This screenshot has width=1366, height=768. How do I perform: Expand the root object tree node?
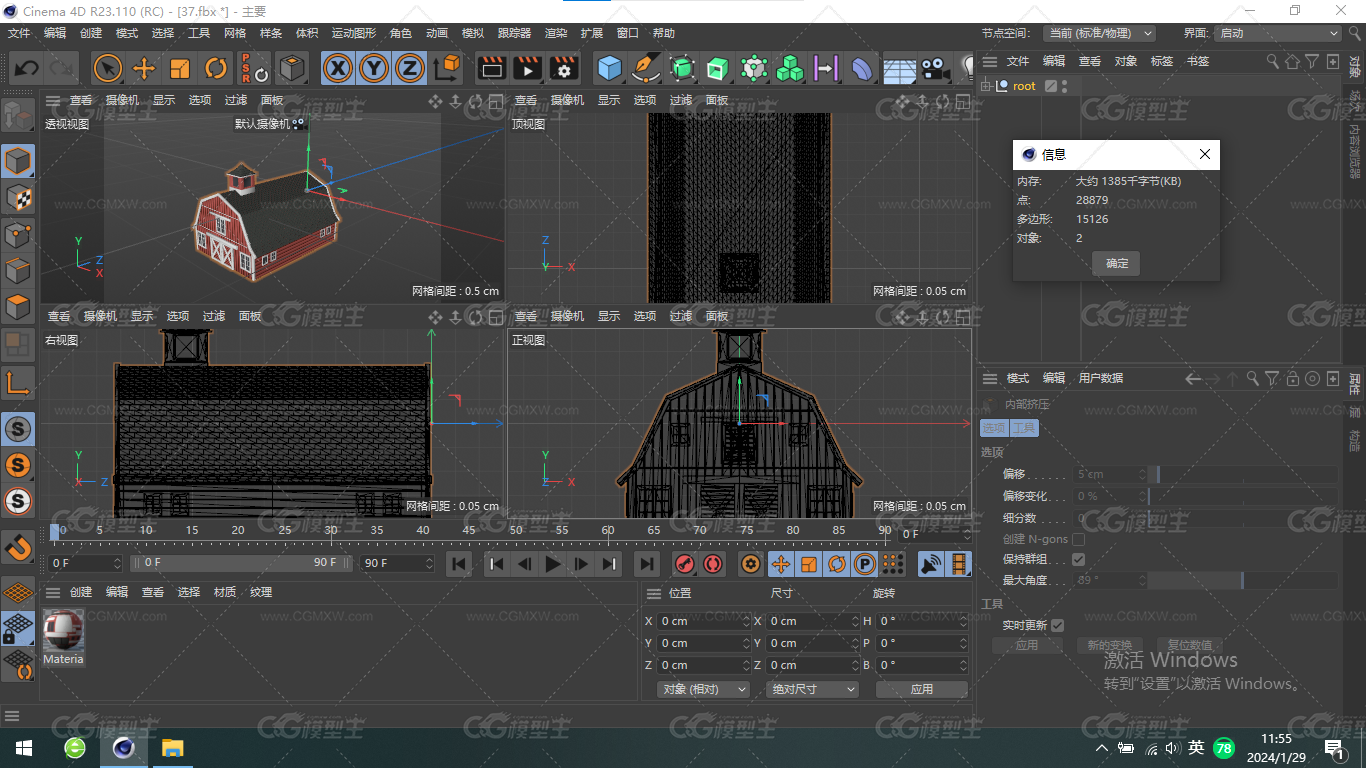(x=986, y=86)
